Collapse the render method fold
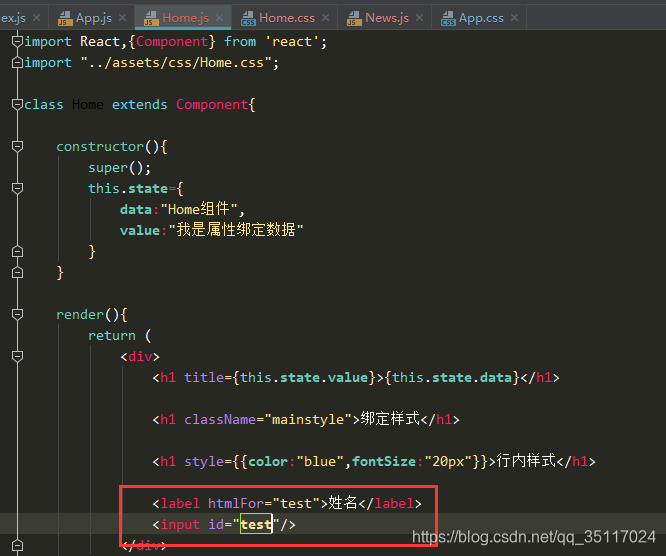This screenshot has width=666, height=556. [x=17, y=314]
